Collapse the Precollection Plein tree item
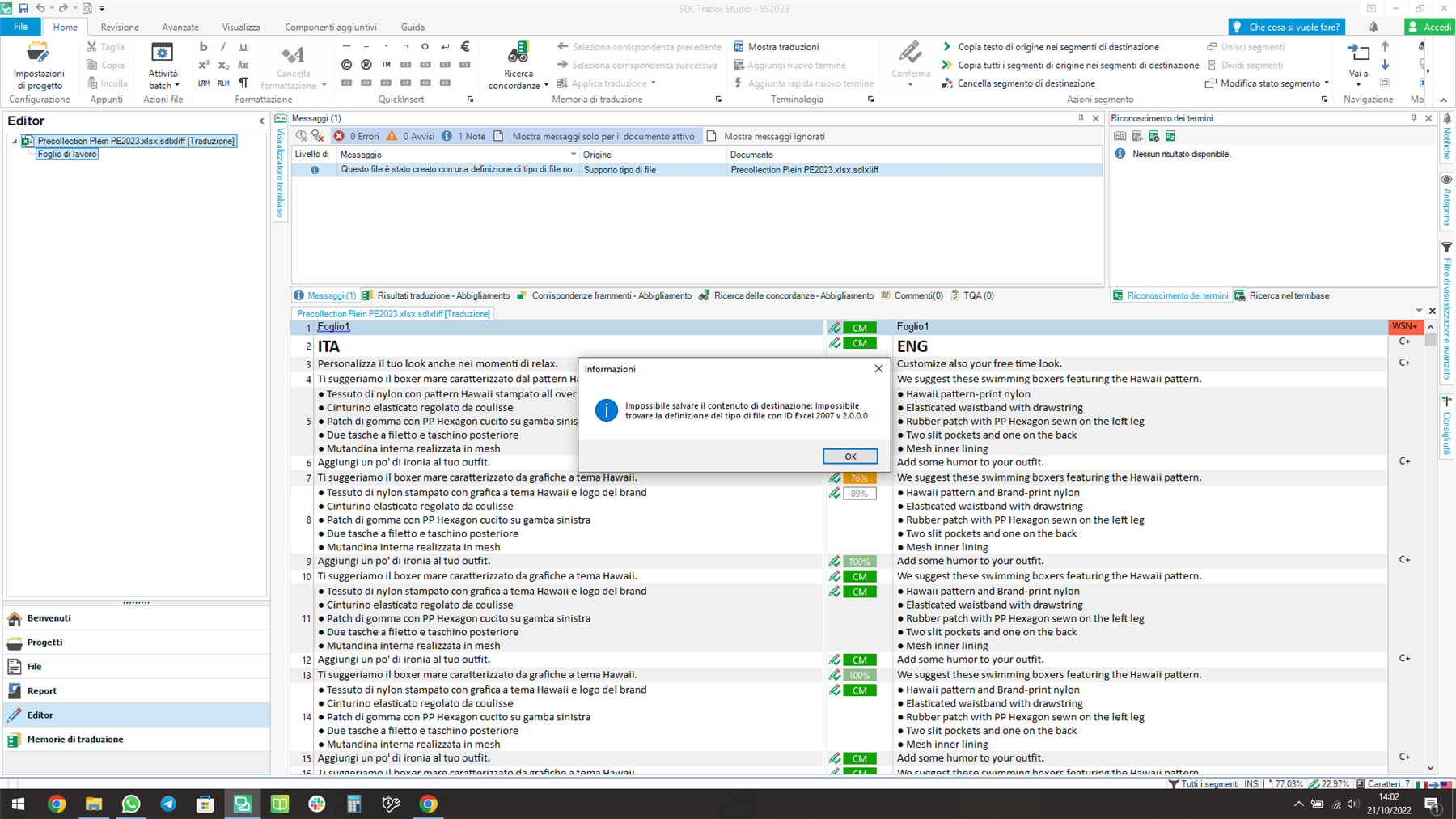The height and width of the screenshot is (819, 1456). (x=13, y=140)
